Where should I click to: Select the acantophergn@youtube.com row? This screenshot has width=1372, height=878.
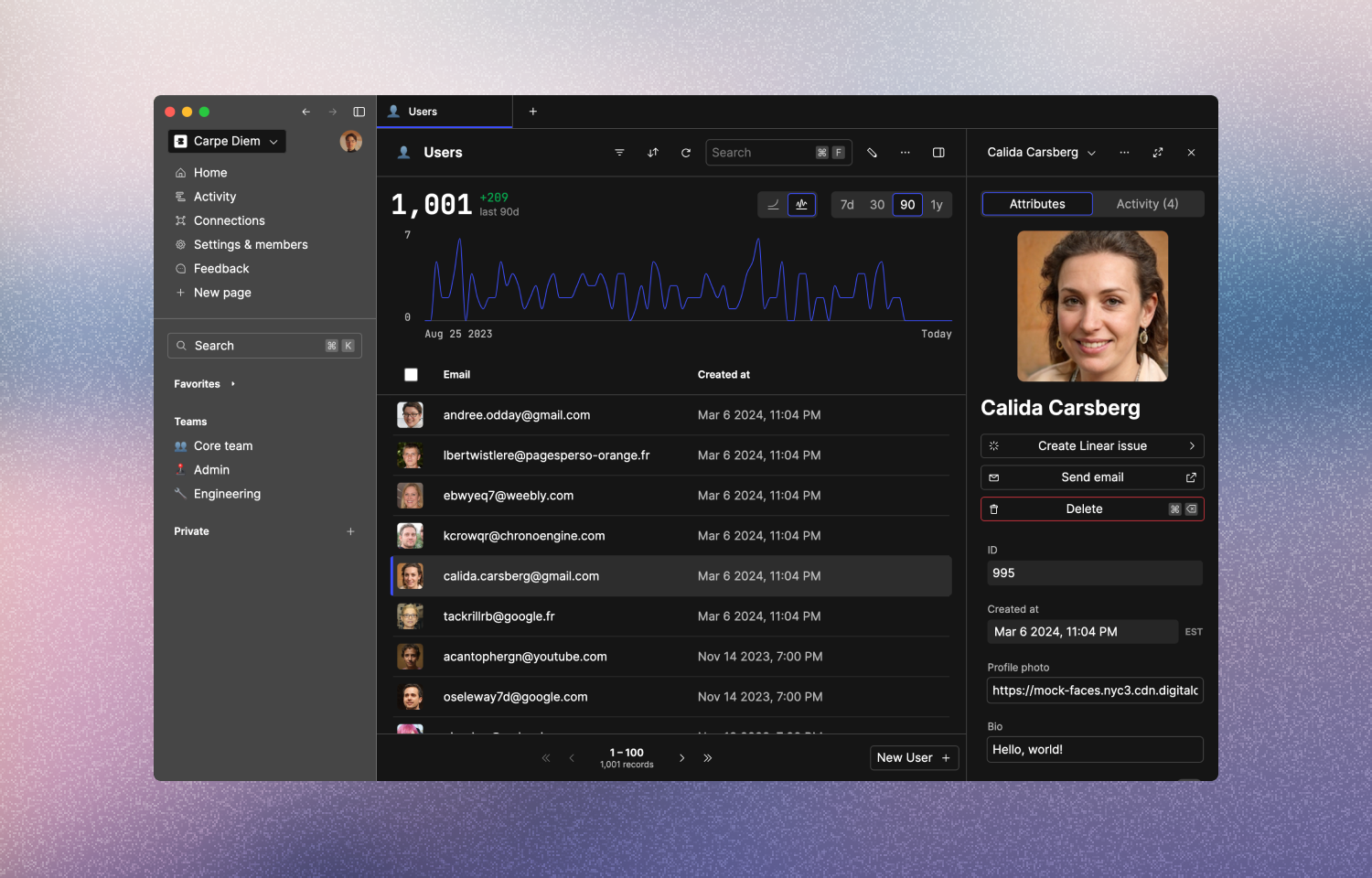[x=671, y=657]
